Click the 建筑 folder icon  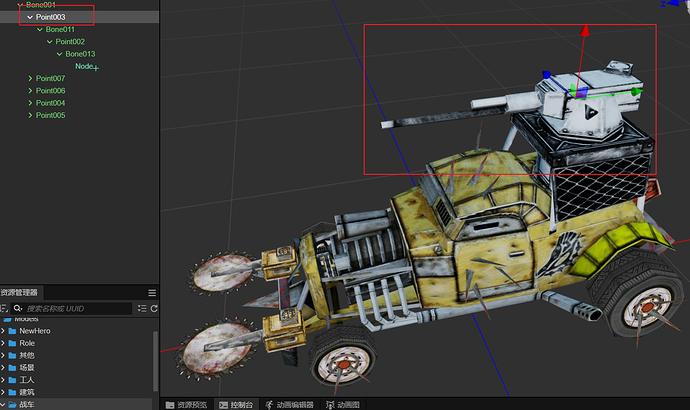[x=12, y=392]
